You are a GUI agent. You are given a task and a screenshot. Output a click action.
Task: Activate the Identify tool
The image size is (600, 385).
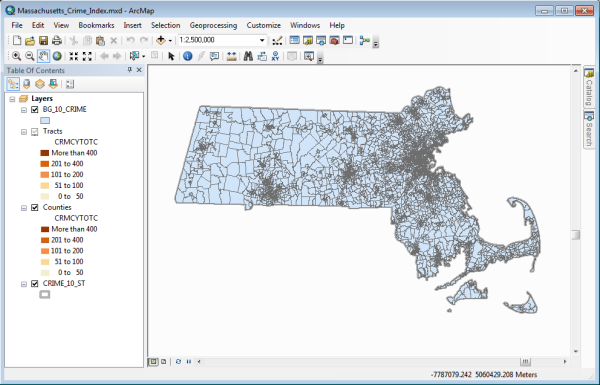[x=188, y=56]
